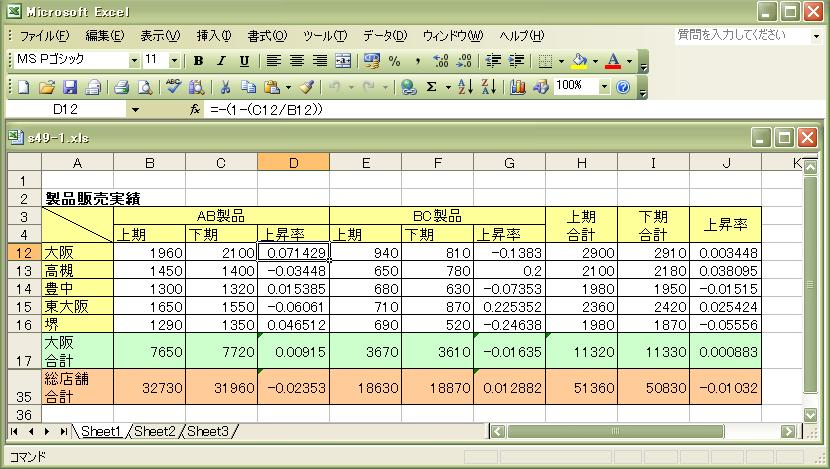Sort ascending
The height and width of the screenshot is (469, 830).
465,87
